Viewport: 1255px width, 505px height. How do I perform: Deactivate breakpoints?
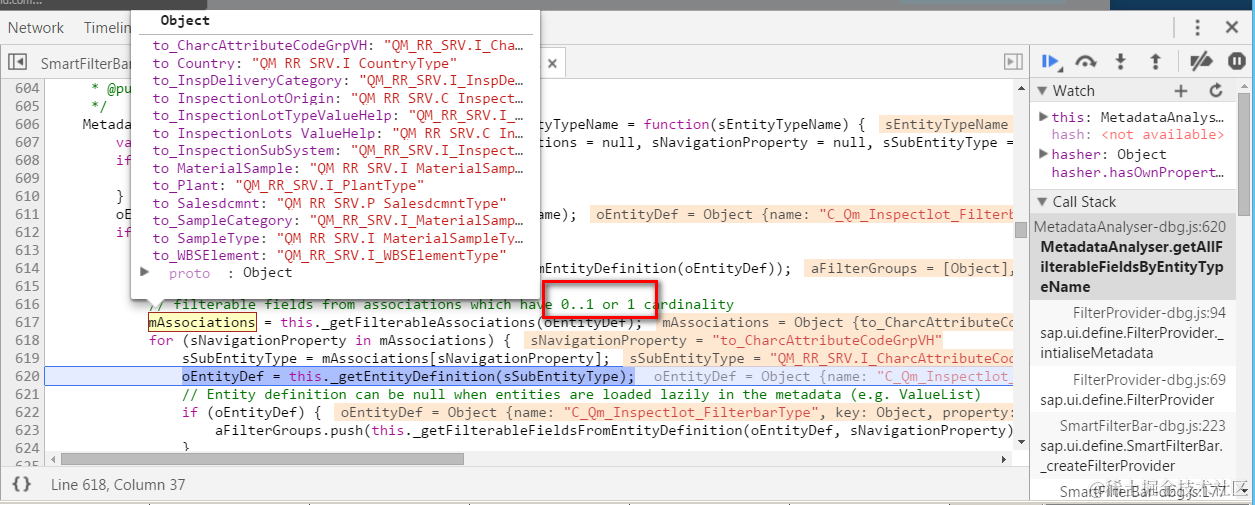tap(1201, 61)
